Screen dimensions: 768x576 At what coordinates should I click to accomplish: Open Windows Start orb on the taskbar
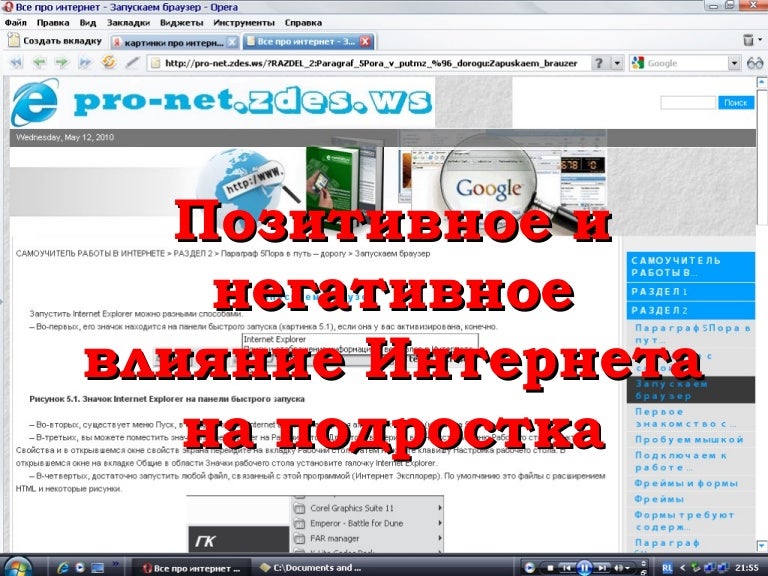pyautogui.click(x=17, y=566)
